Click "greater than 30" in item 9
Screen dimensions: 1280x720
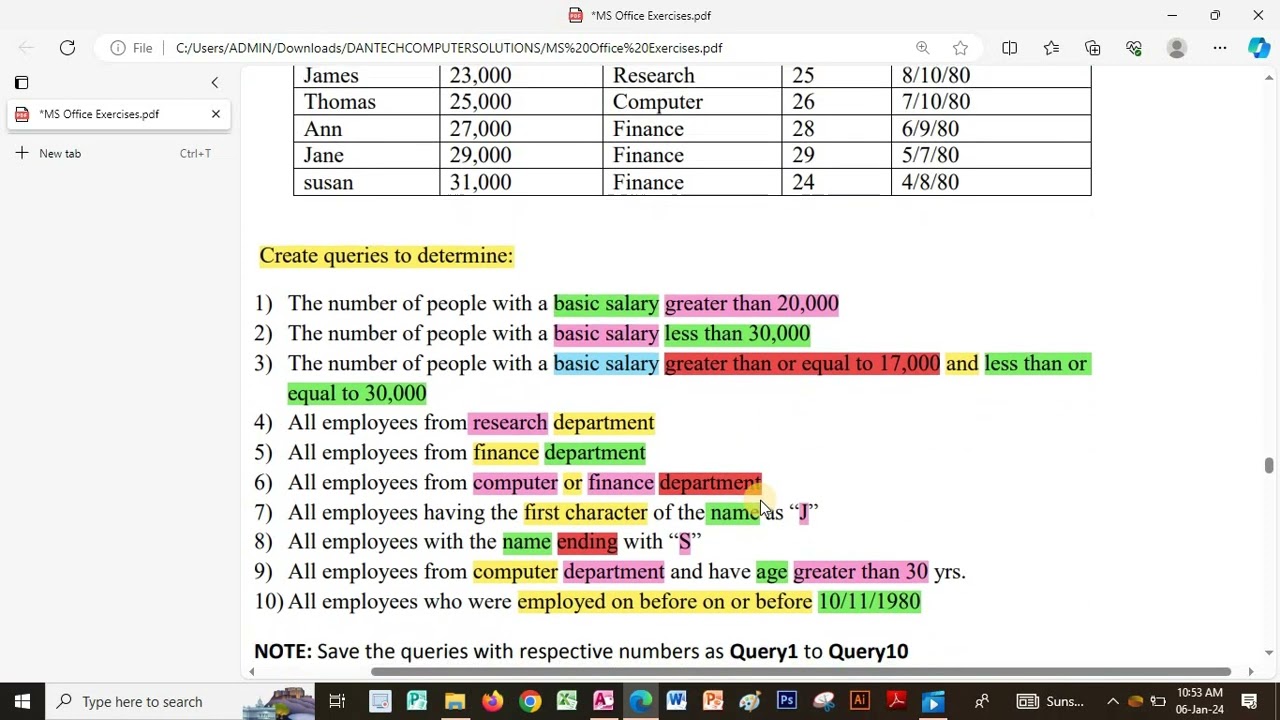click(x=861, y=572)
